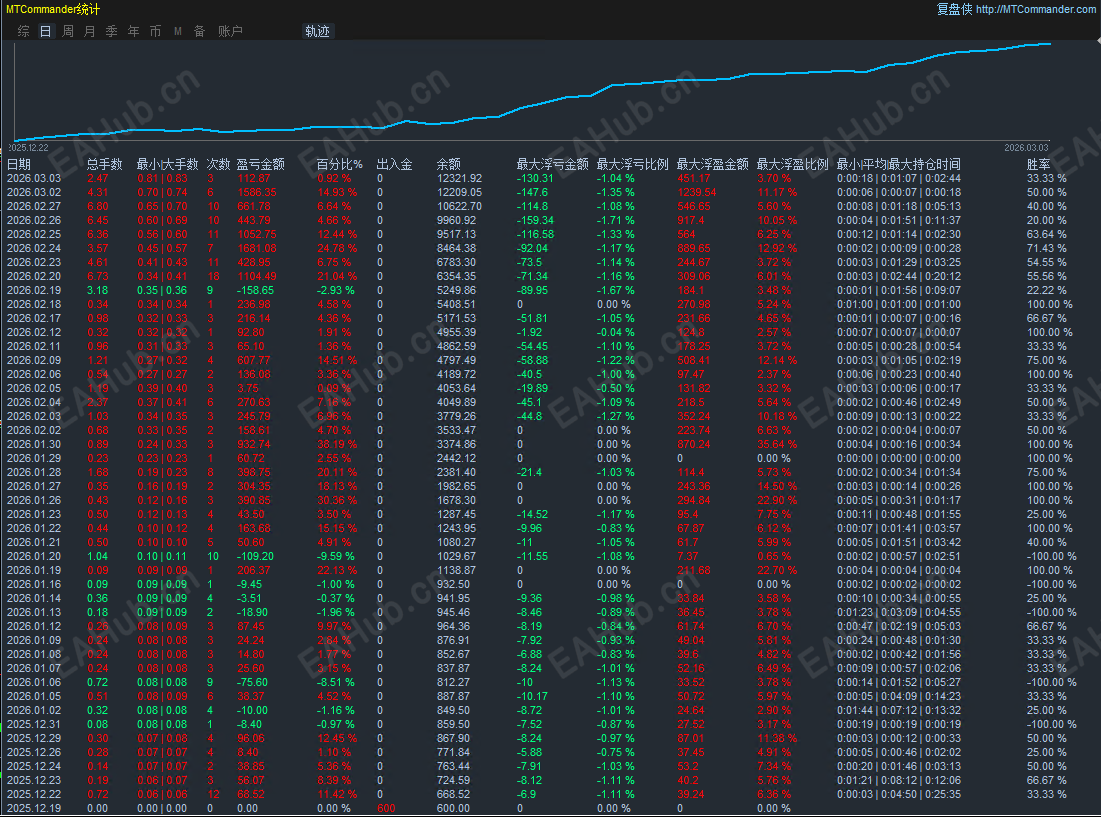Viewport: 1101px width, 818px height.
Task: Open the 币 currency tab
Action: (x=156, y=31)
